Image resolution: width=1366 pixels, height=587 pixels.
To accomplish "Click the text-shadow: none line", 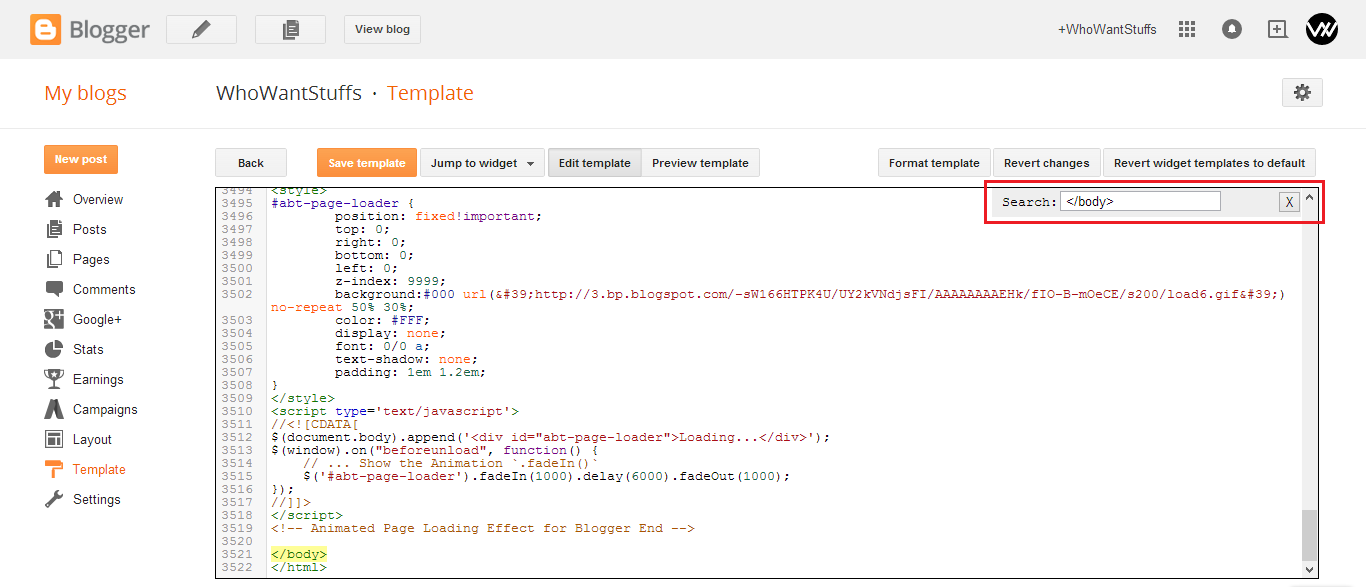I will [x=407, y=359].
